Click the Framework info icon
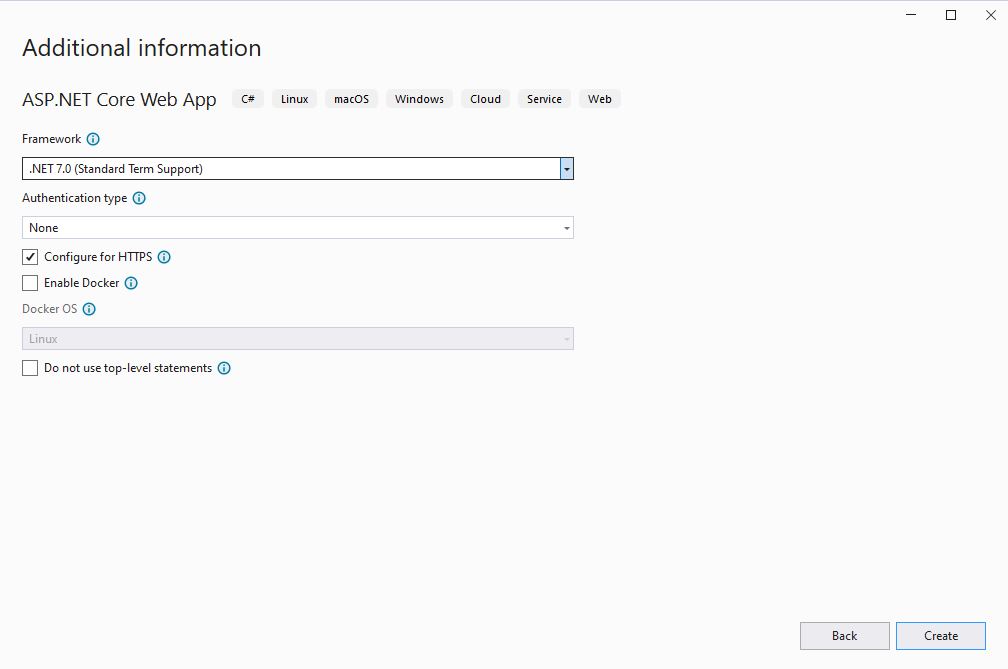Viewport: 1008px width, 669px height. click(93, 139)
